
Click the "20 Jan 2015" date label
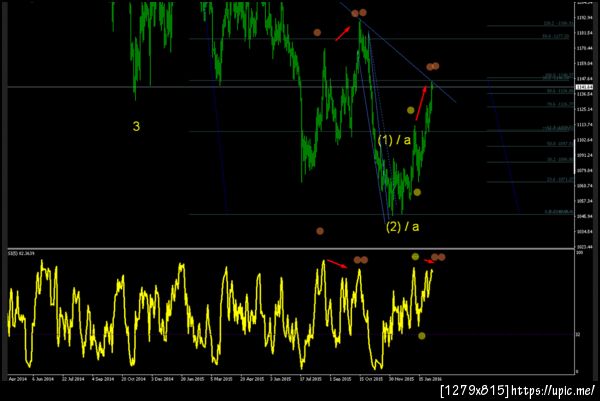[192, 379]
